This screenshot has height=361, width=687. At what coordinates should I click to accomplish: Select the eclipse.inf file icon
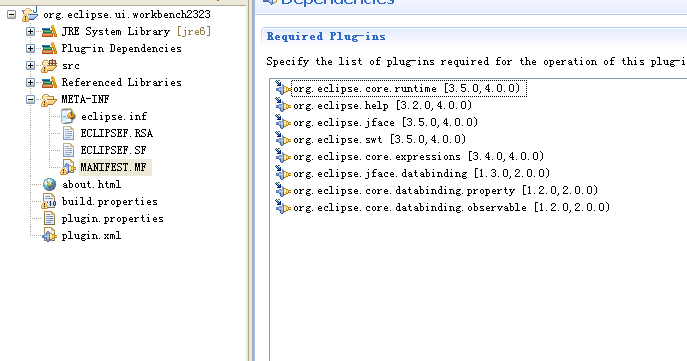(68, 116)
